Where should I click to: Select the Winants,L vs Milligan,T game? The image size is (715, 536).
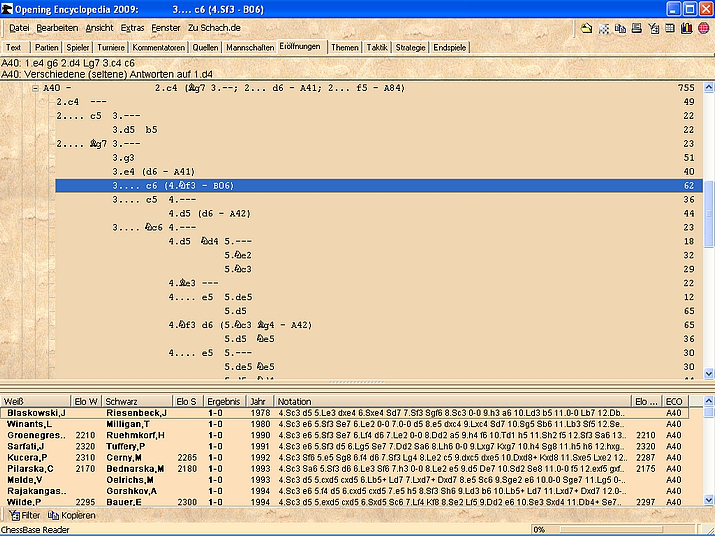click(344, 424)
